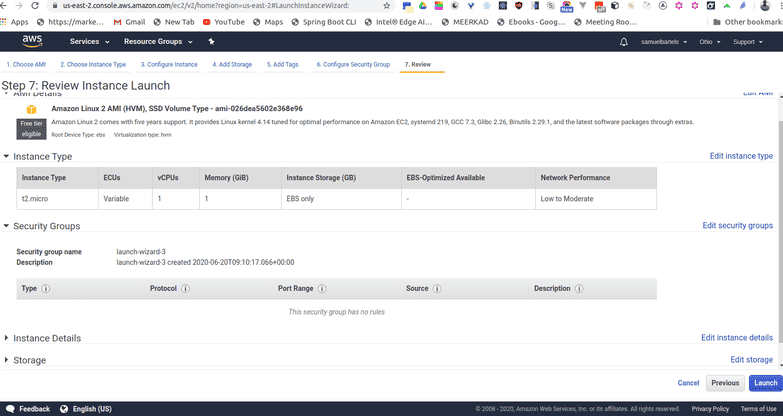Open the Google Drive extension icon

point(422,5)
